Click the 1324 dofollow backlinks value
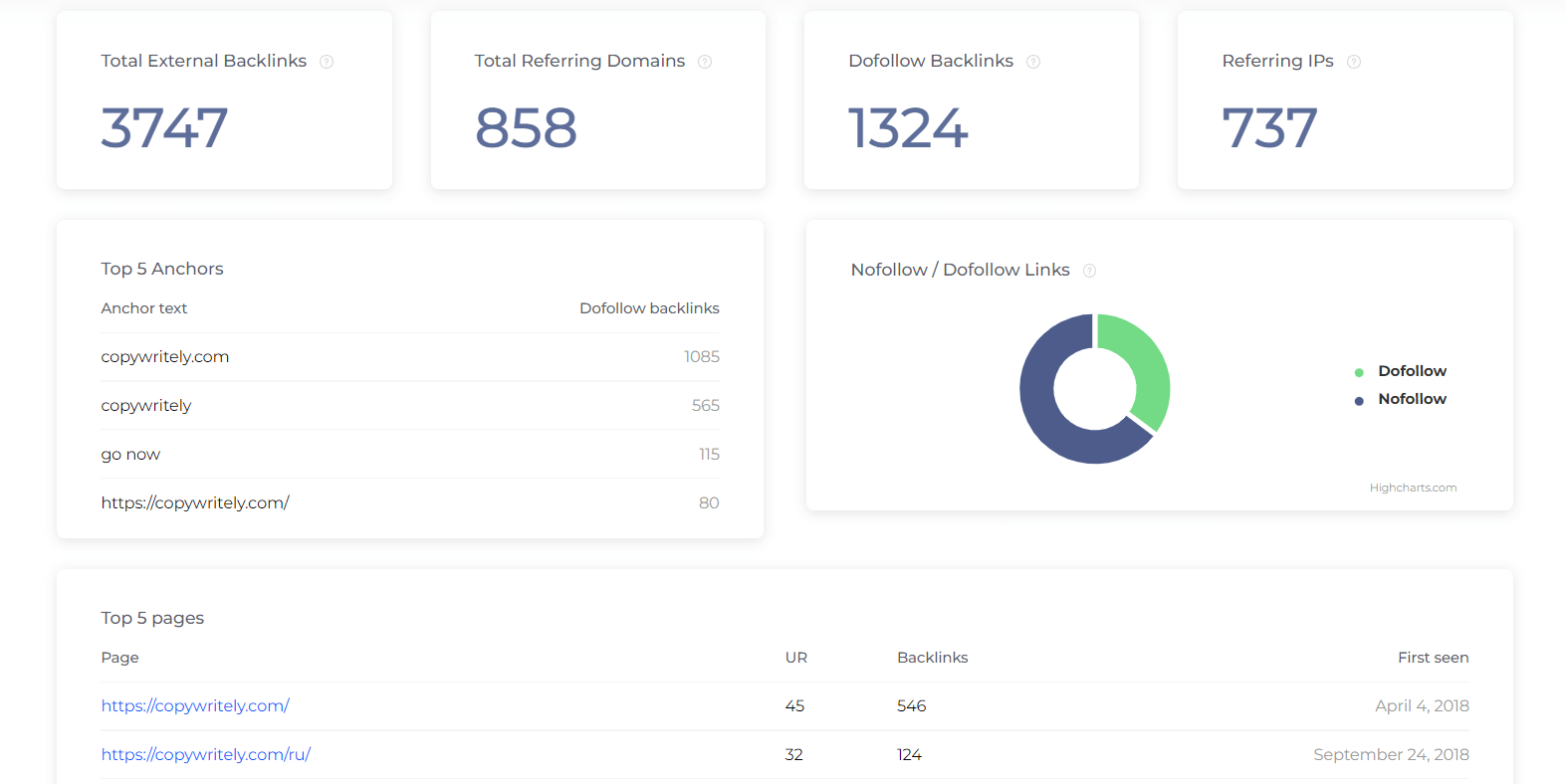The width and height of the screenshot is (1566, 784). click(908, 128)
